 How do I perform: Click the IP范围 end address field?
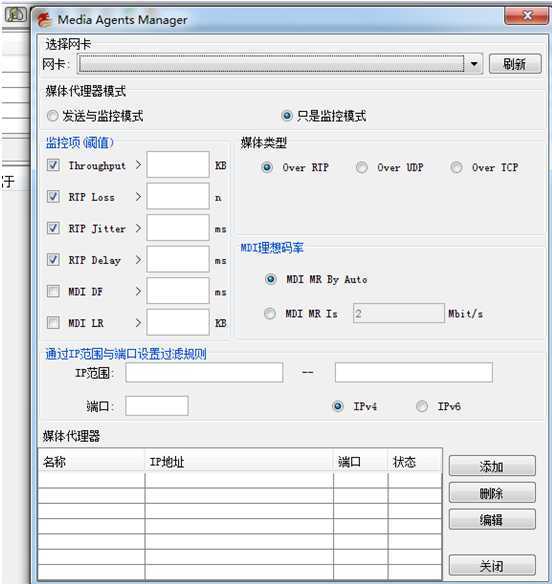pos(414,372)
